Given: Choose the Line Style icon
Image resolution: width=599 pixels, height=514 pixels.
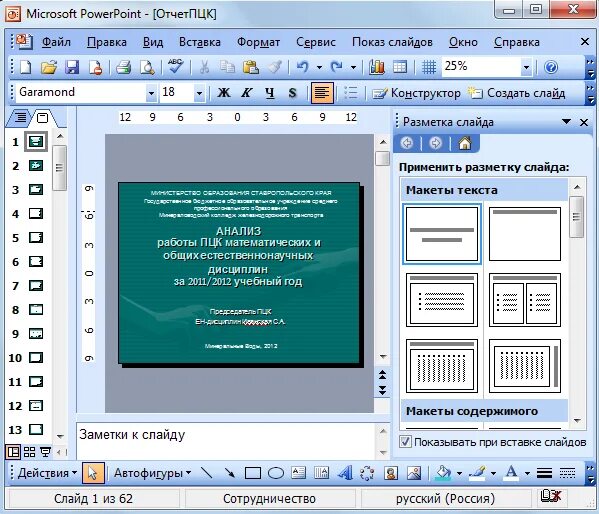Looking at the screenshot, I should click(544, 473).
